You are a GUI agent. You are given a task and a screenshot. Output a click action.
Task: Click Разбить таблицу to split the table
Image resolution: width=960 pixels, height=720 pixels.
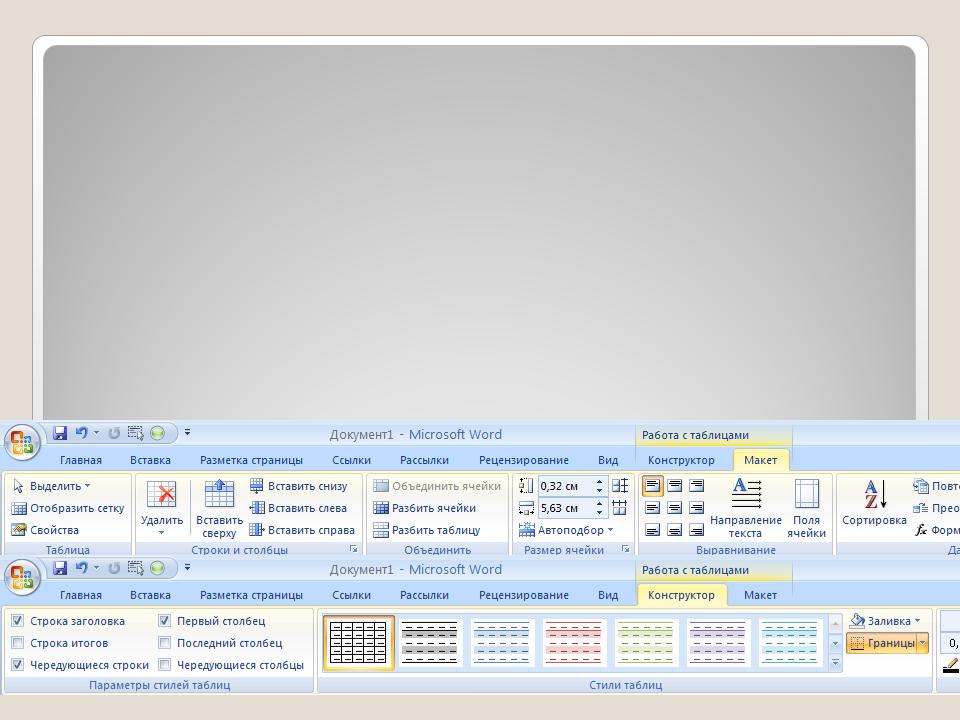pyautogui.click(x=427, y=530)
